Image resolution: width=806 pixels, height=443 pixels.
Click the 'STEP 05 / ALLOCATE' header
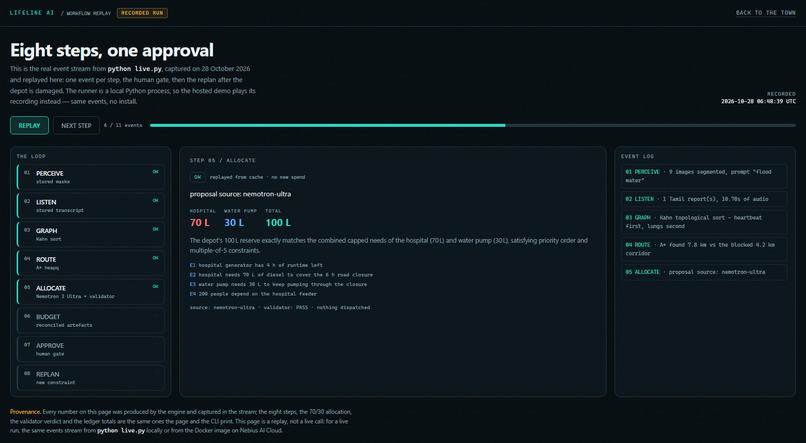(223, 160)
